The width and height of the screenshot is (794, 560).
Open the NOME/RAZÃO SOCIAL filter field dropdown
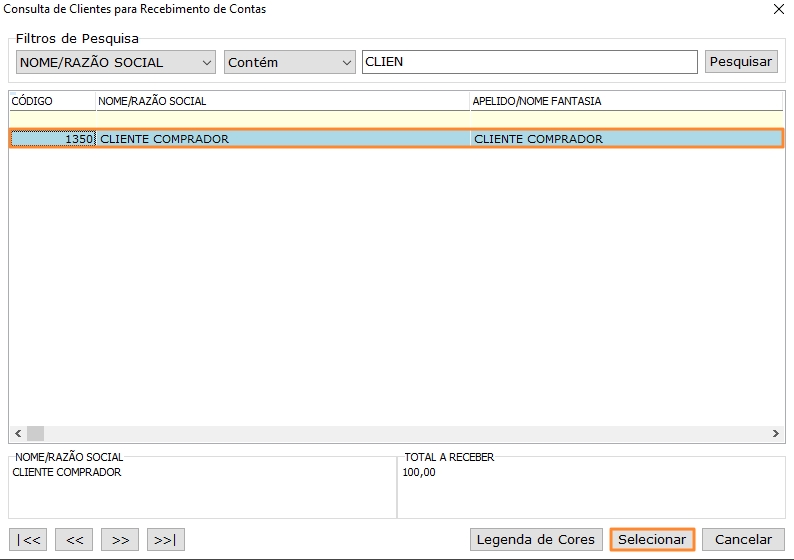pyautogui.click(x=116, y=62)
